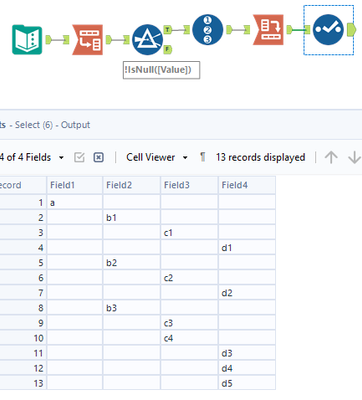The image size is (362, 400).
Task: Click the Text Input tool's output anchor
Action: click(49, 40)
